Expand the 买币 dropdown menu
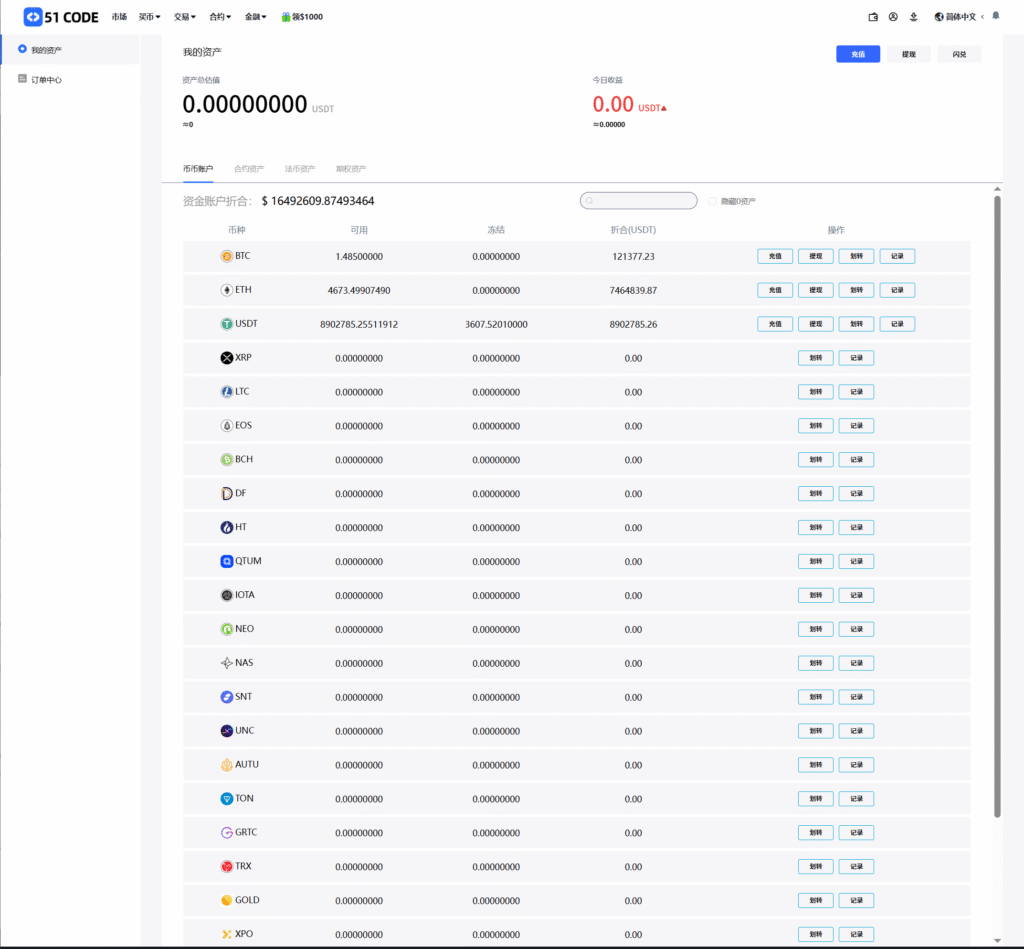This screenshot has width=1024, height=949. [x=149, y=17]
